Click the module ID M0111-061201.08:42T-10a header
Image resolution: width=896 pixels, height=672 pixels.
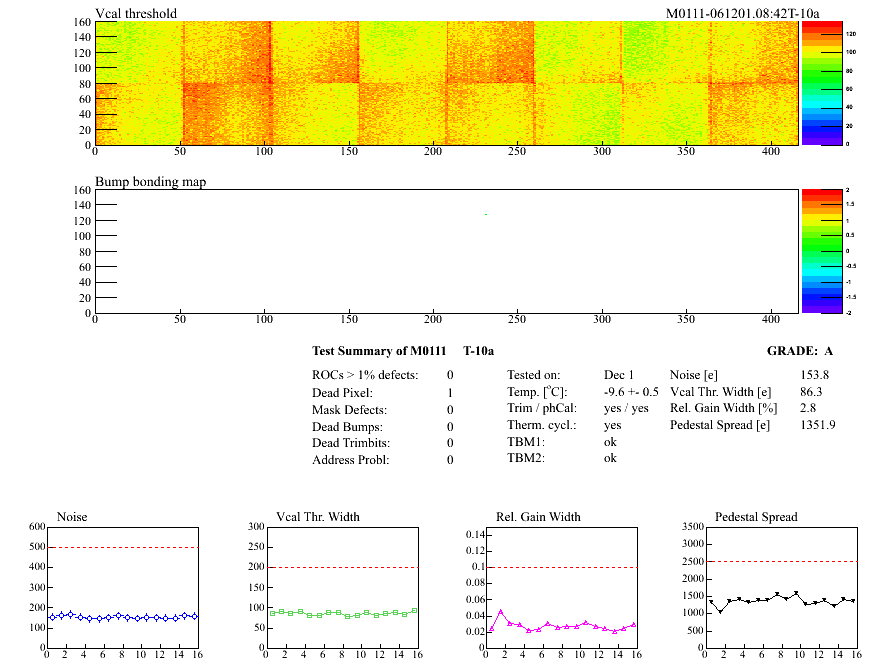[x=742, y=13]
